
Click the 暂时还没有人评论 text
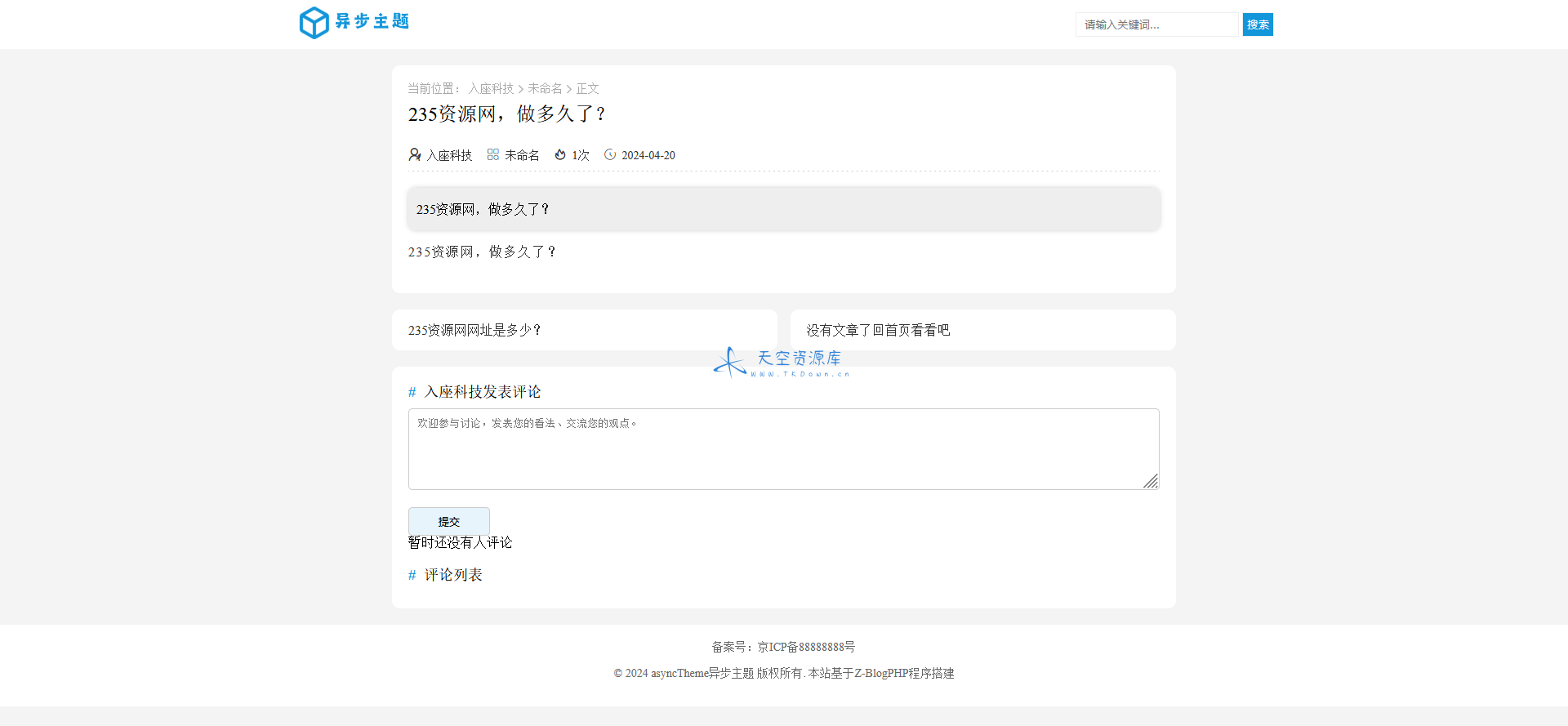(x=461, y=542)
